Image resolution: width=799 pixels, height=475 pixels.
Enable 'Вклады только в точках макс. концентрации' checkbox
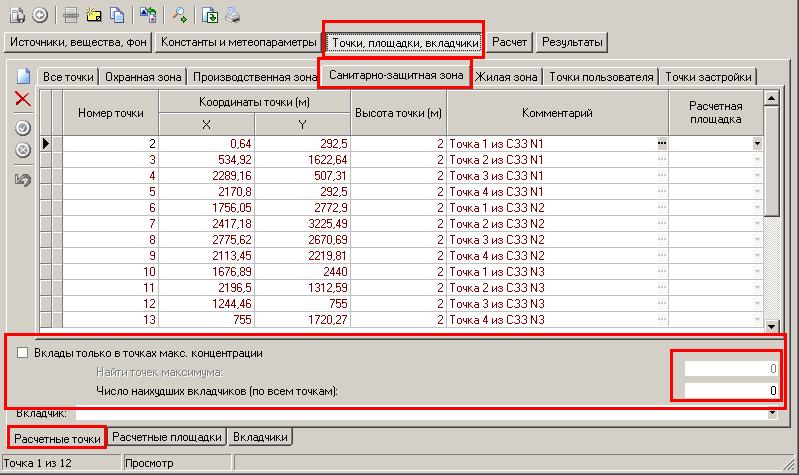[x=22, y=353]
